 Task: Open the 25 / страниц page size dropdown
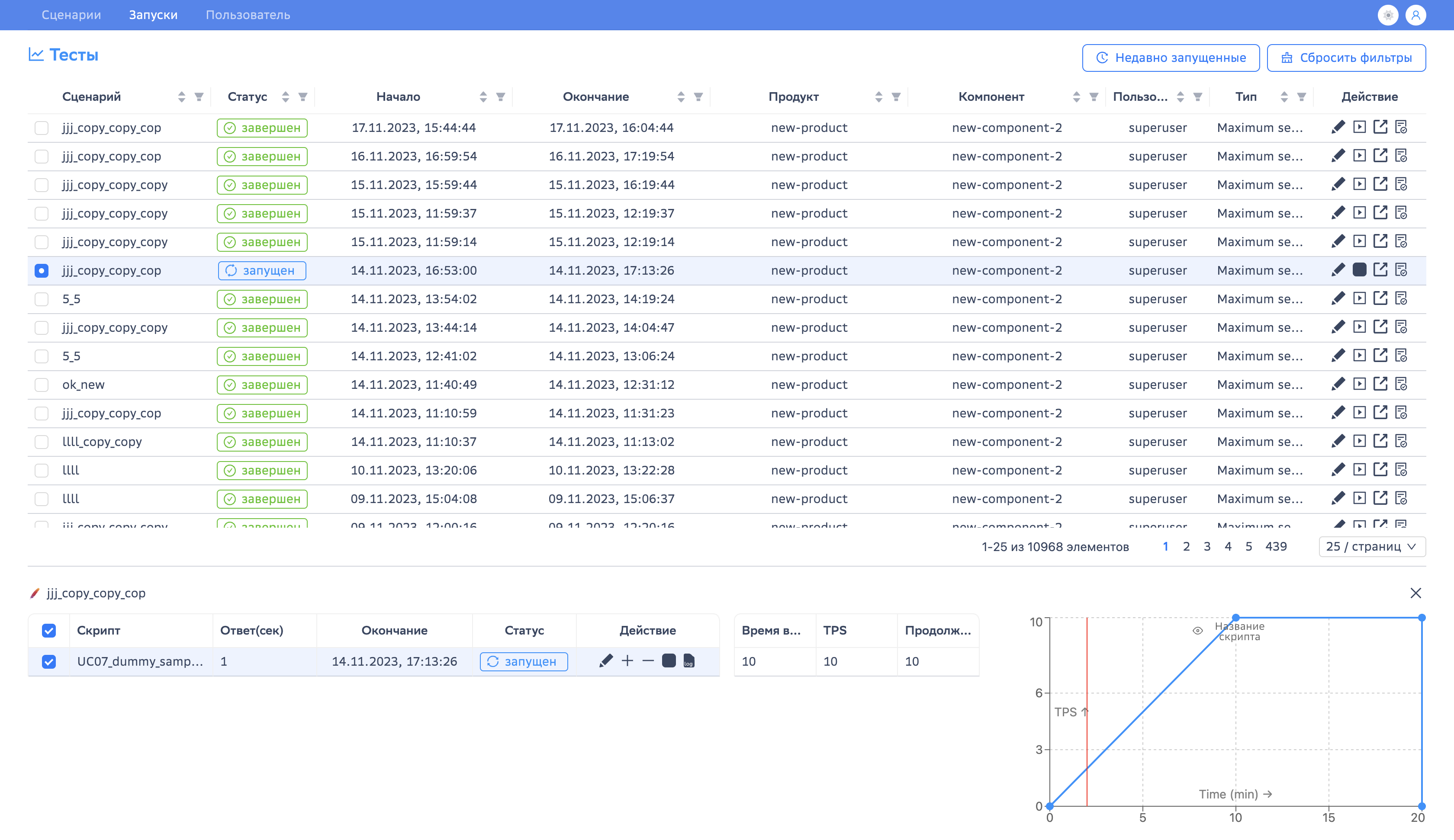1371,546
